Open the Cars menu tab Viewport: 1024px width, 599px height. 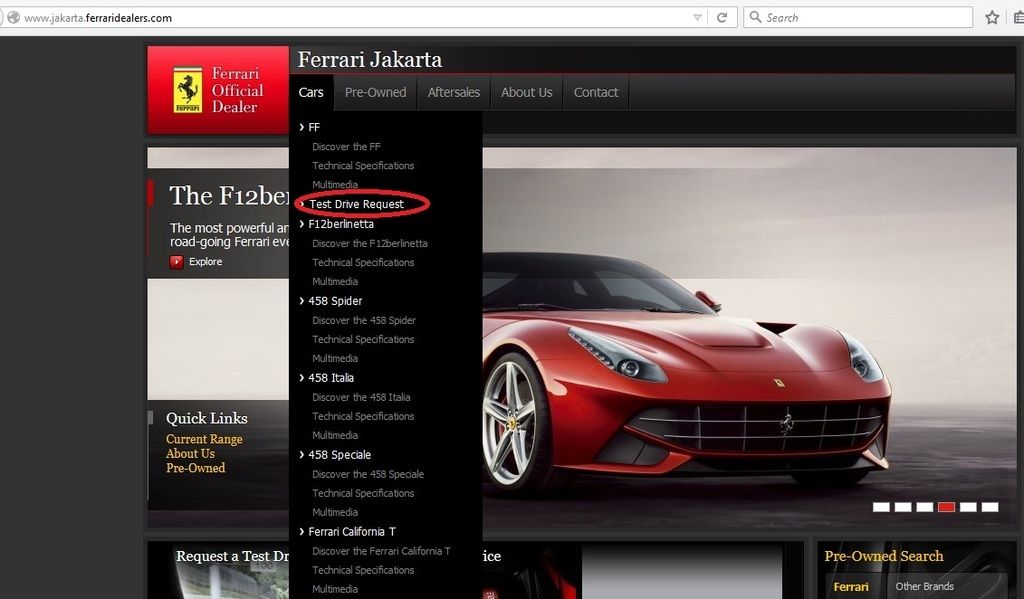click(x=311, y=92)
